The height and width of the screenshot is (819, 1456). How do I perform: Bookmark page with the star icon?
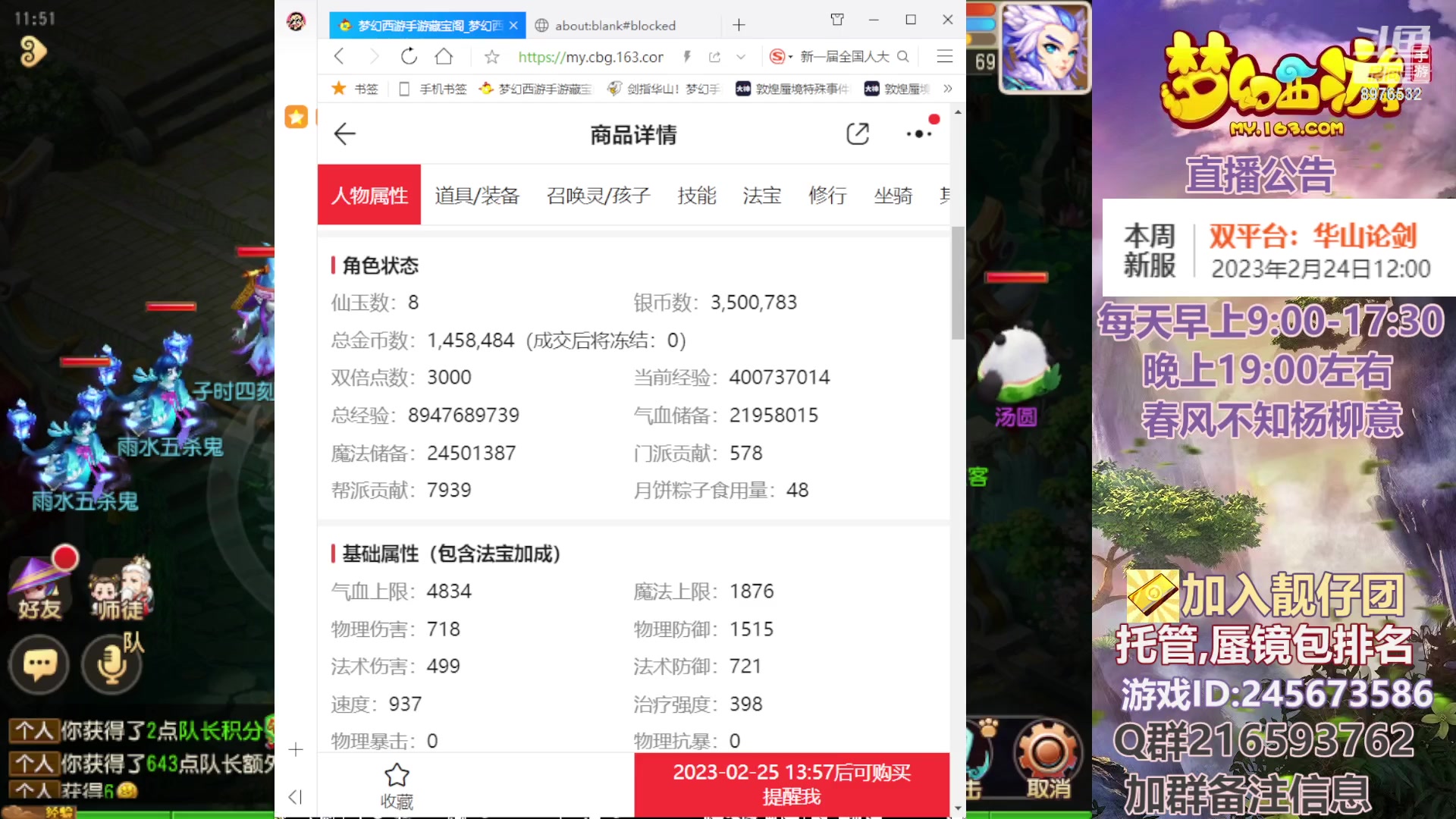coord(491,57)
